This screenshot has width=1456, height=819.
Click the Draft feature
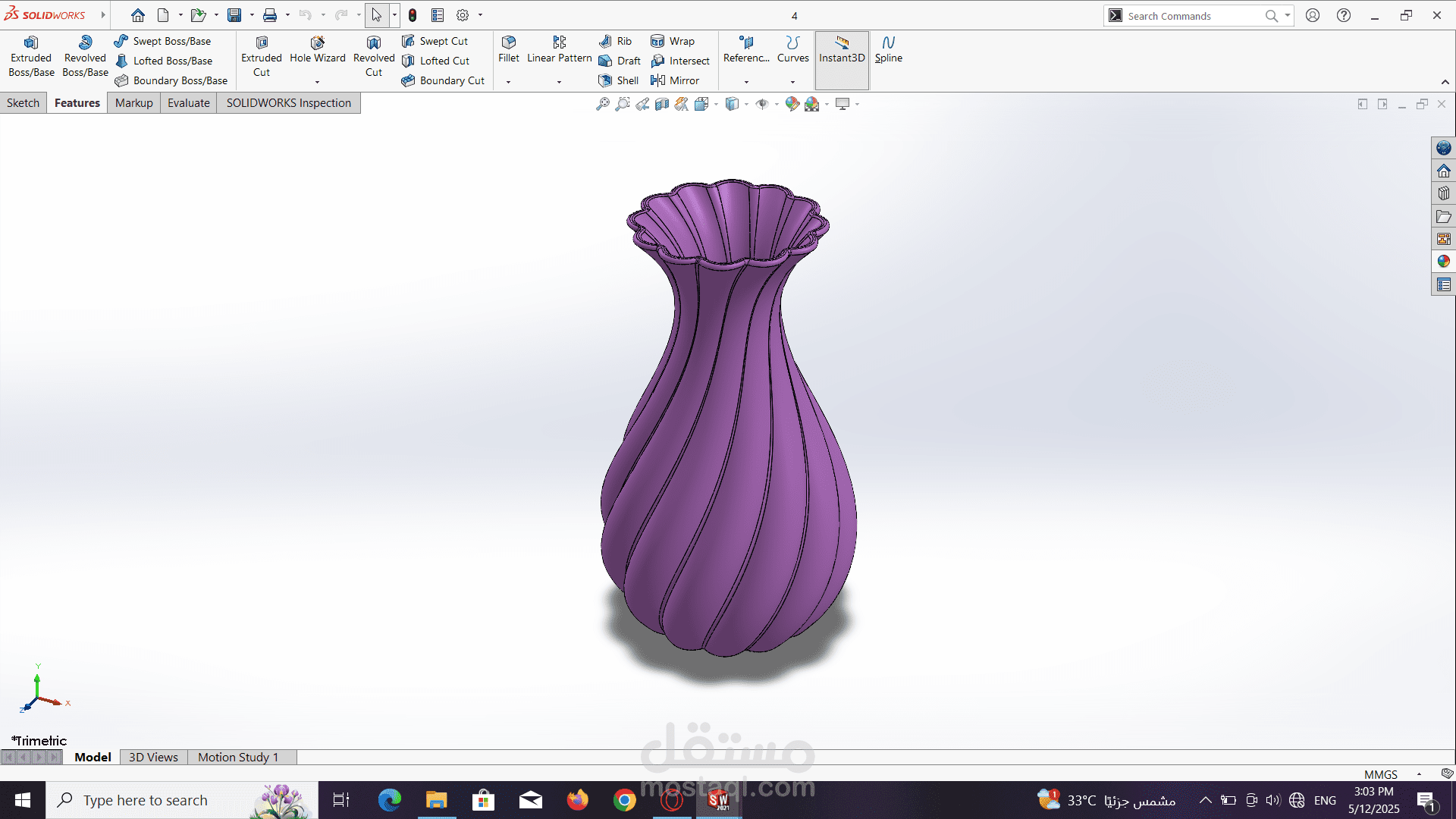coord(620,61)
